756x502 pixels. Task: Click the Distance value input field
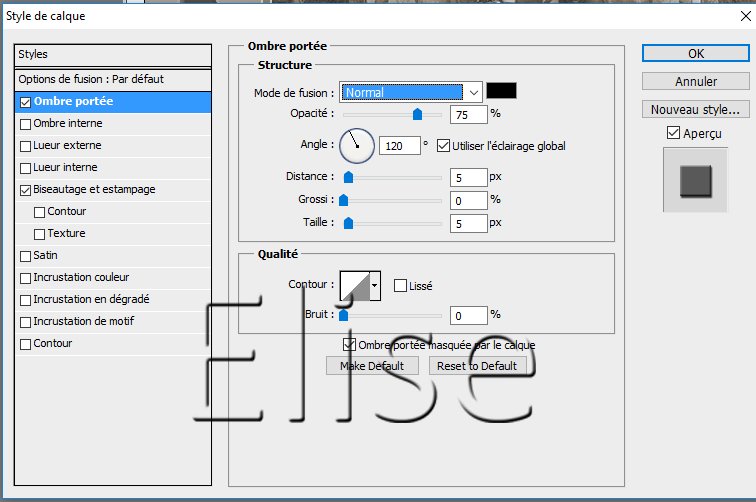(x=467, y=177)
